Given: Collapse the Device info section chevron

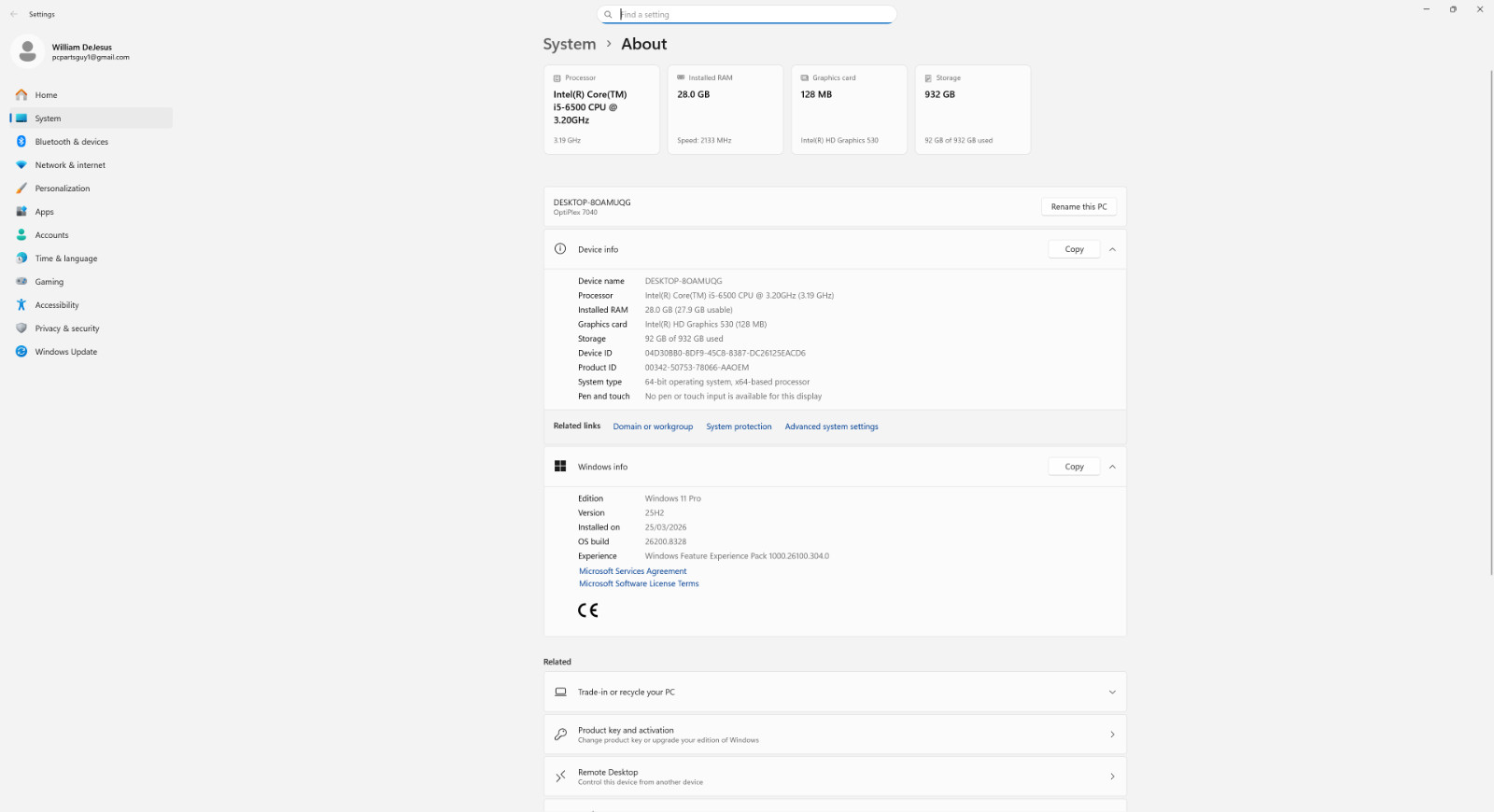Looking at the screenshot, I should coord(1112,249).
